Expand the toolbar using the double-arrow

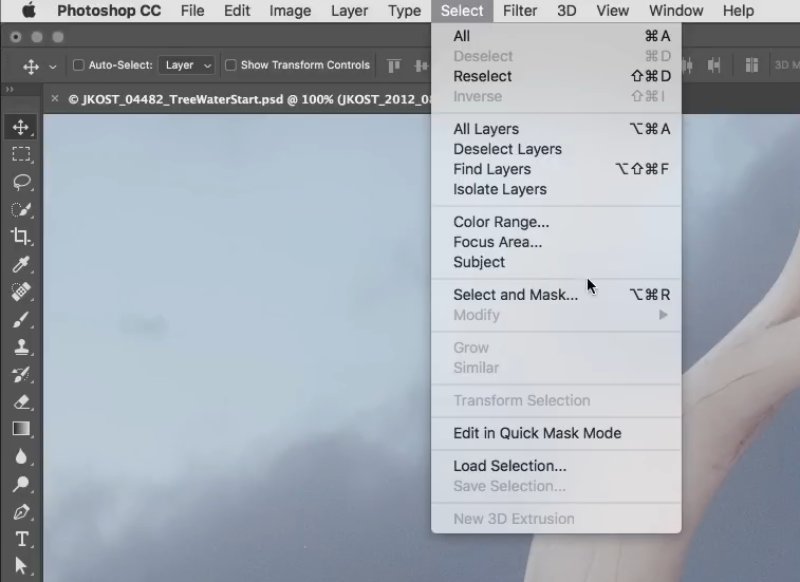point(10,89)
